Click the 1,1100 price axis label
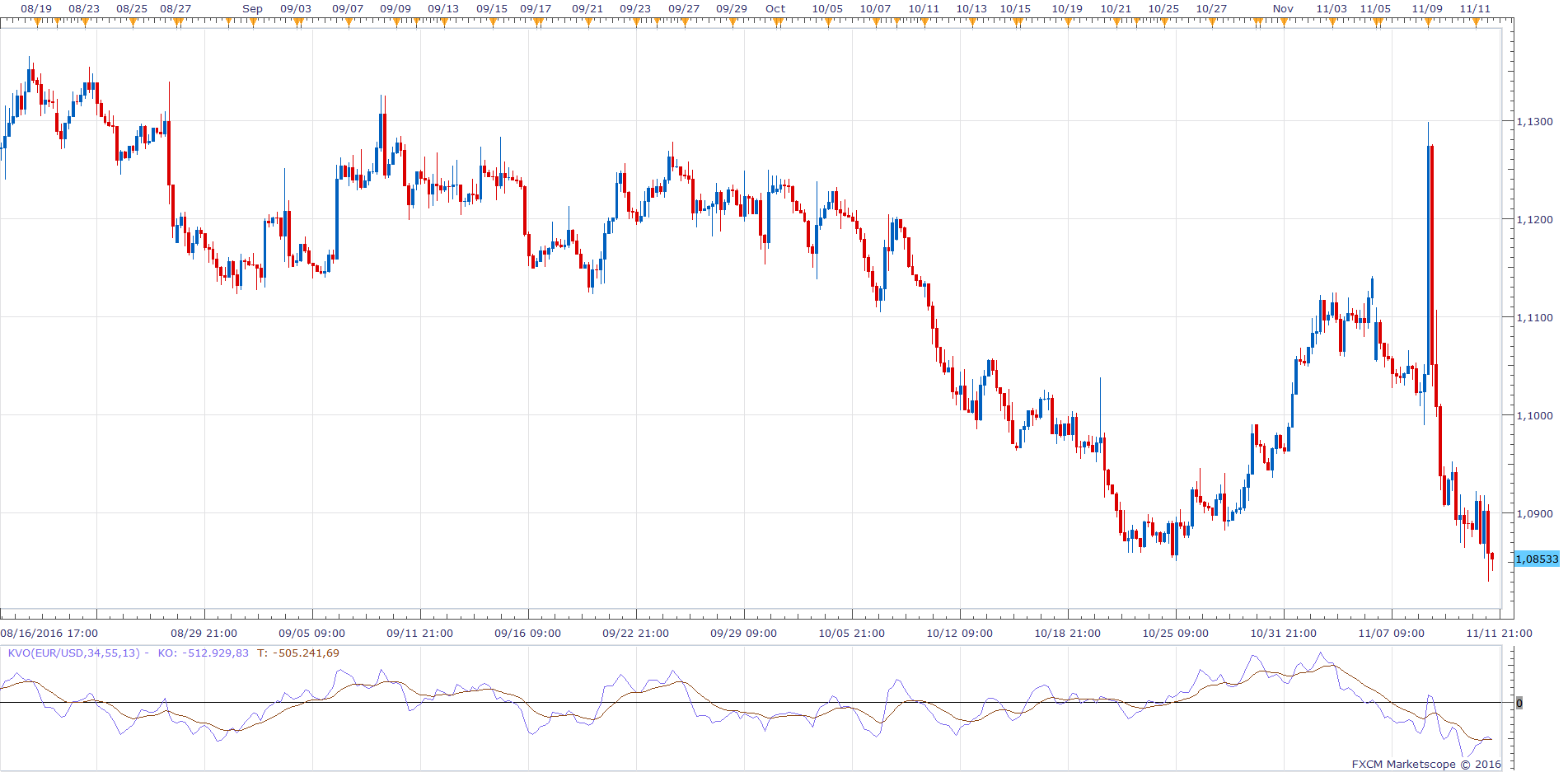 [x=1534, y=317]
